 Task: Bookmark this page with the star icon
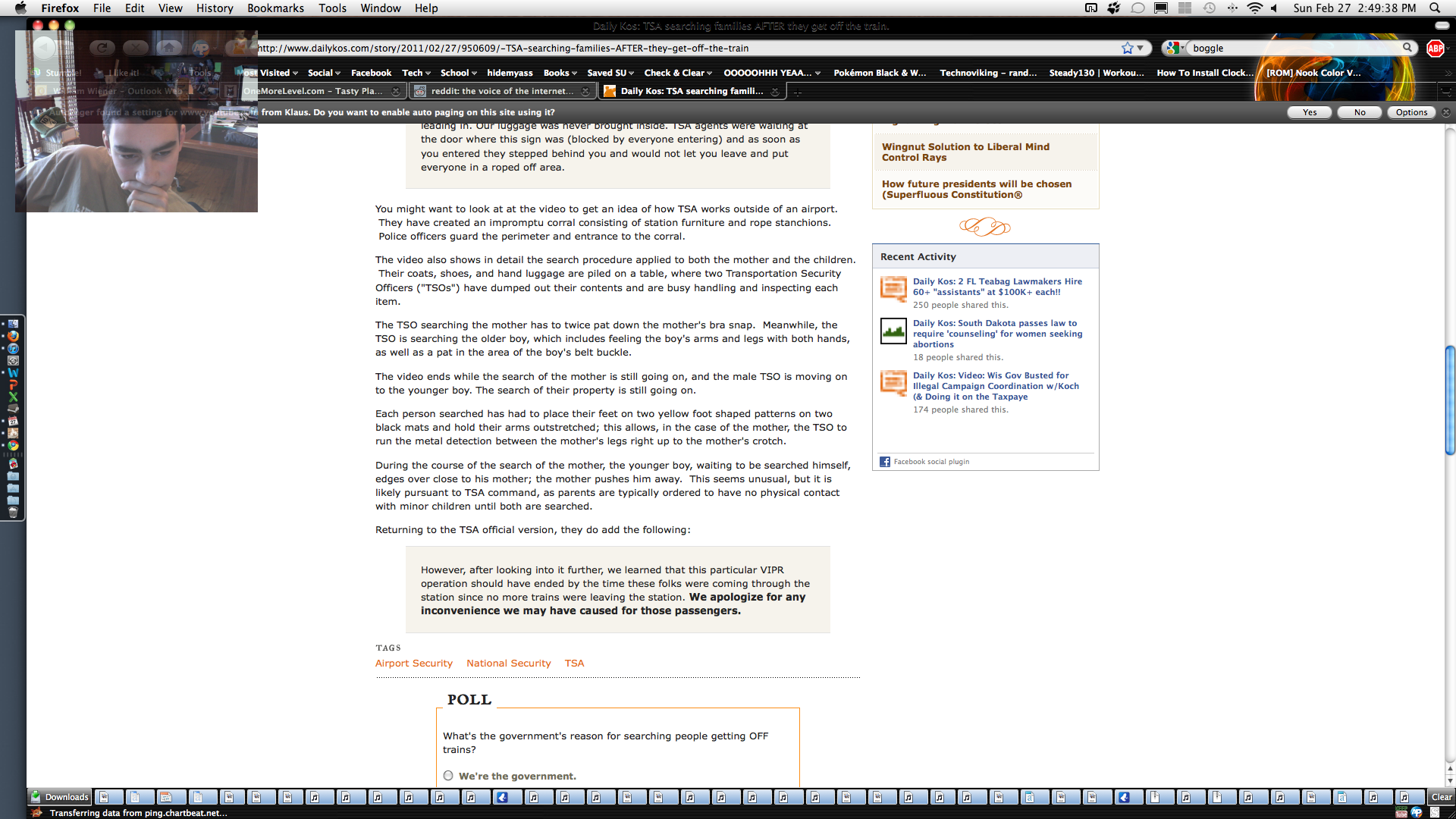pos(1127,48)
